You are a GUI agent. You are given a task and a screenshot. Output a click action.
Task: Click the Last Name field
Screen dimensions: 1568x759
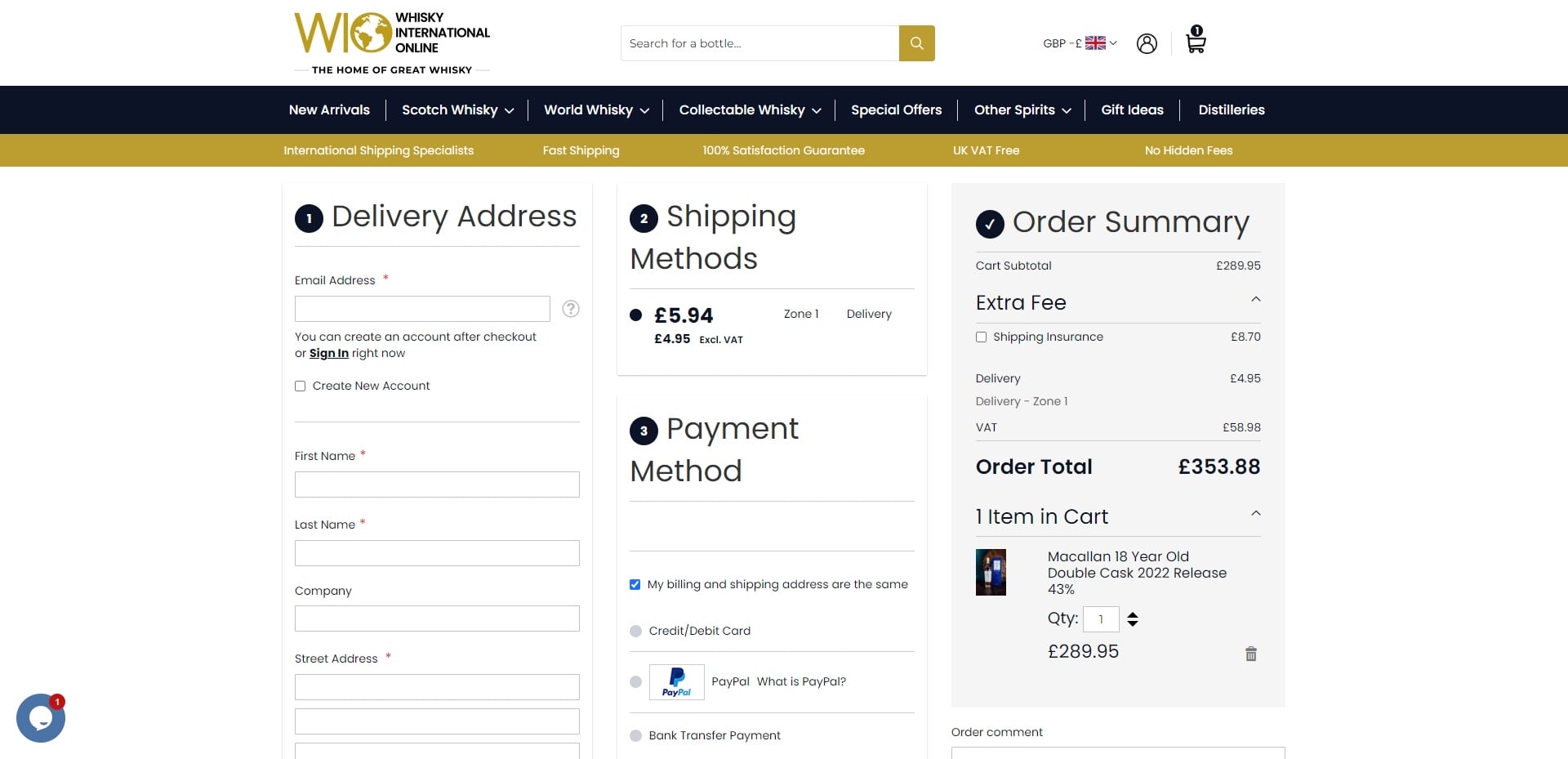(437, 553)
